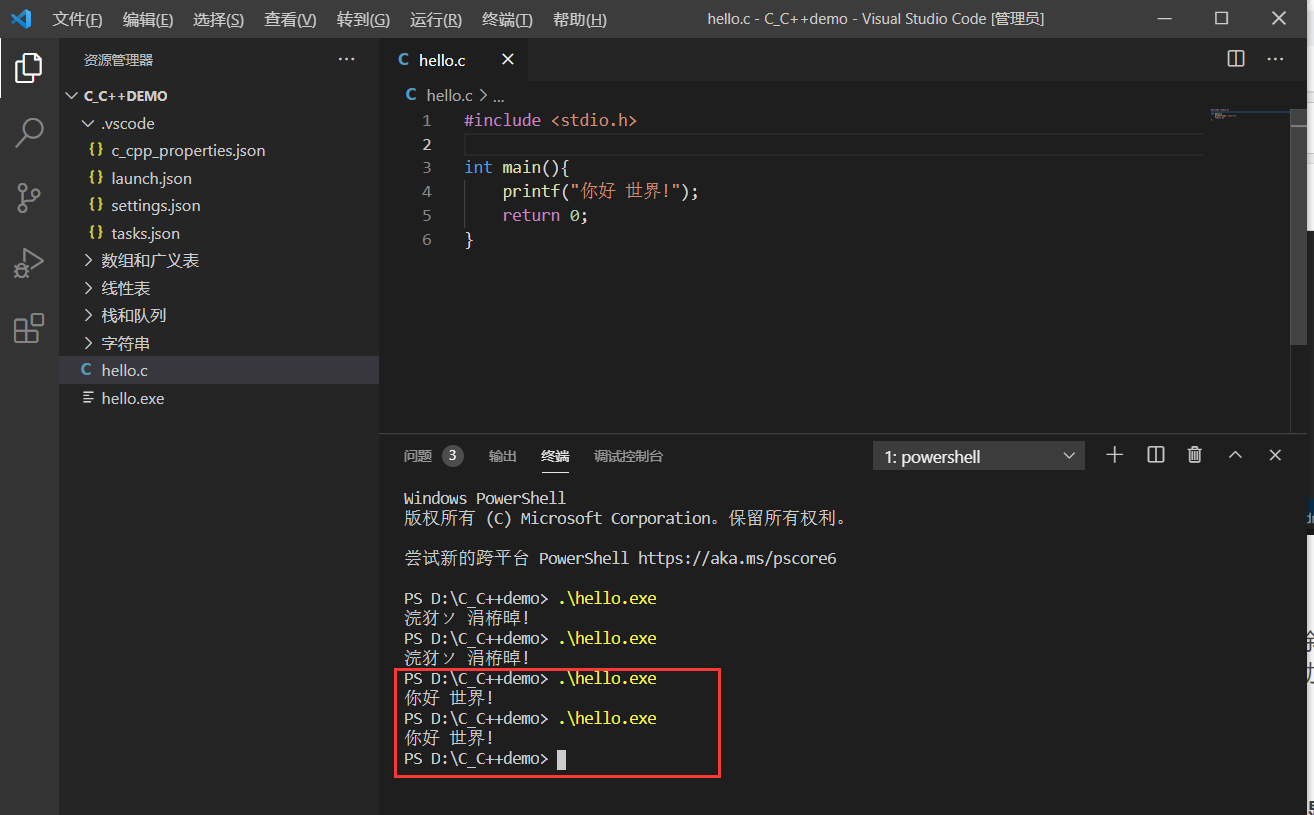Split the editor using the top-right icon
Viewport: 1314px width, 815px height.
pyautogui.click(x=1235, y=59)
